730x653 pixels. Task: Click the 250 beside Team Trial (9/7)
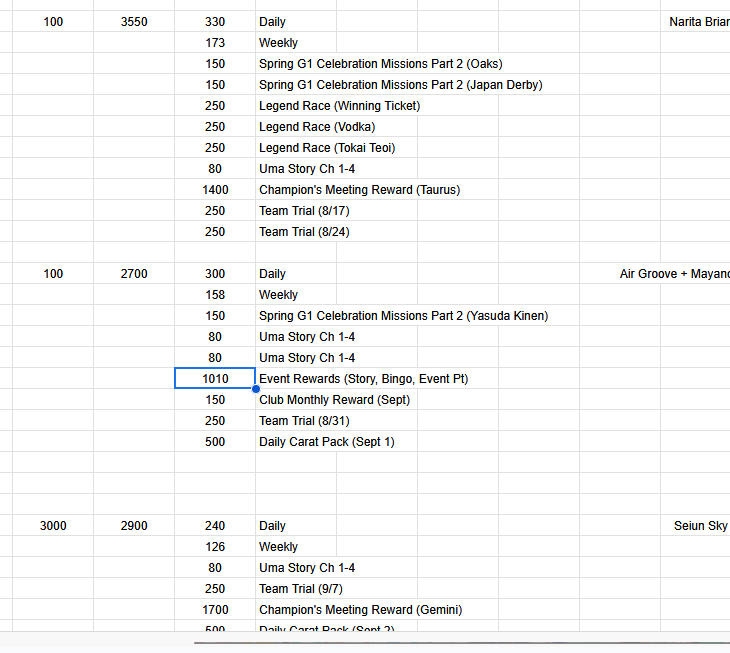click(215, 589)
